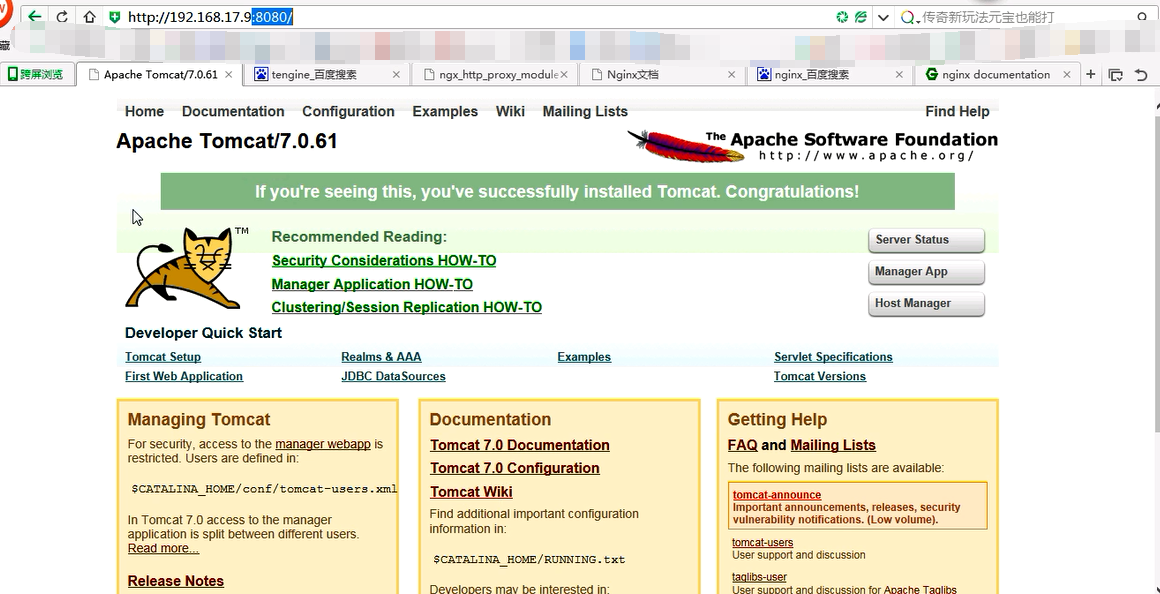Viewport: 1160px width, 594px height.
Task: Open the tomcat-announce mailing list link
Action: 777,495
